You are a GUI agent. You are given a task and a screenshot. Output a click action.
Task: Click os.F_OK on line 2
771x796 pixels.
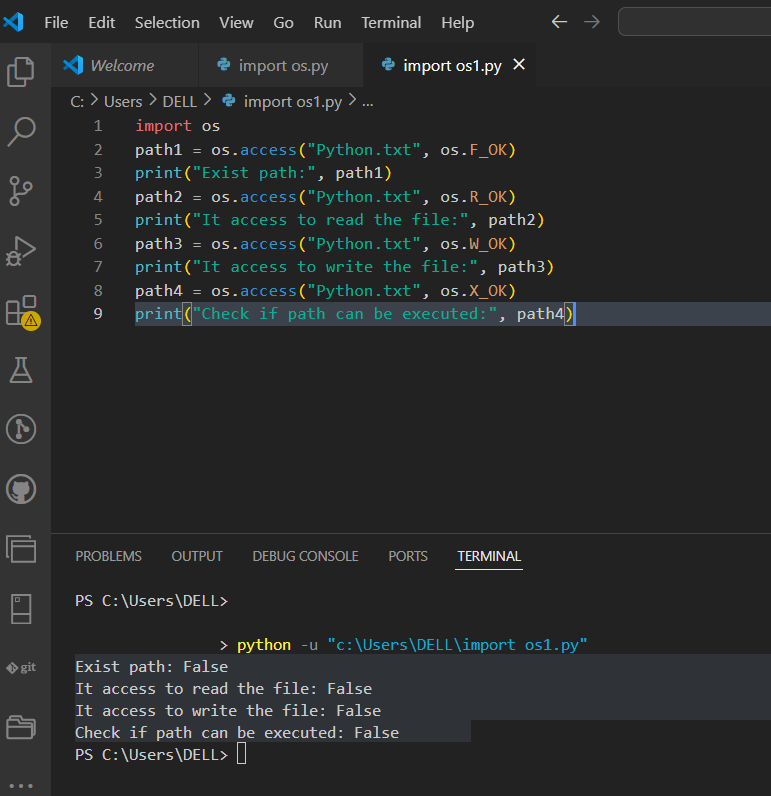click(474, 150)
